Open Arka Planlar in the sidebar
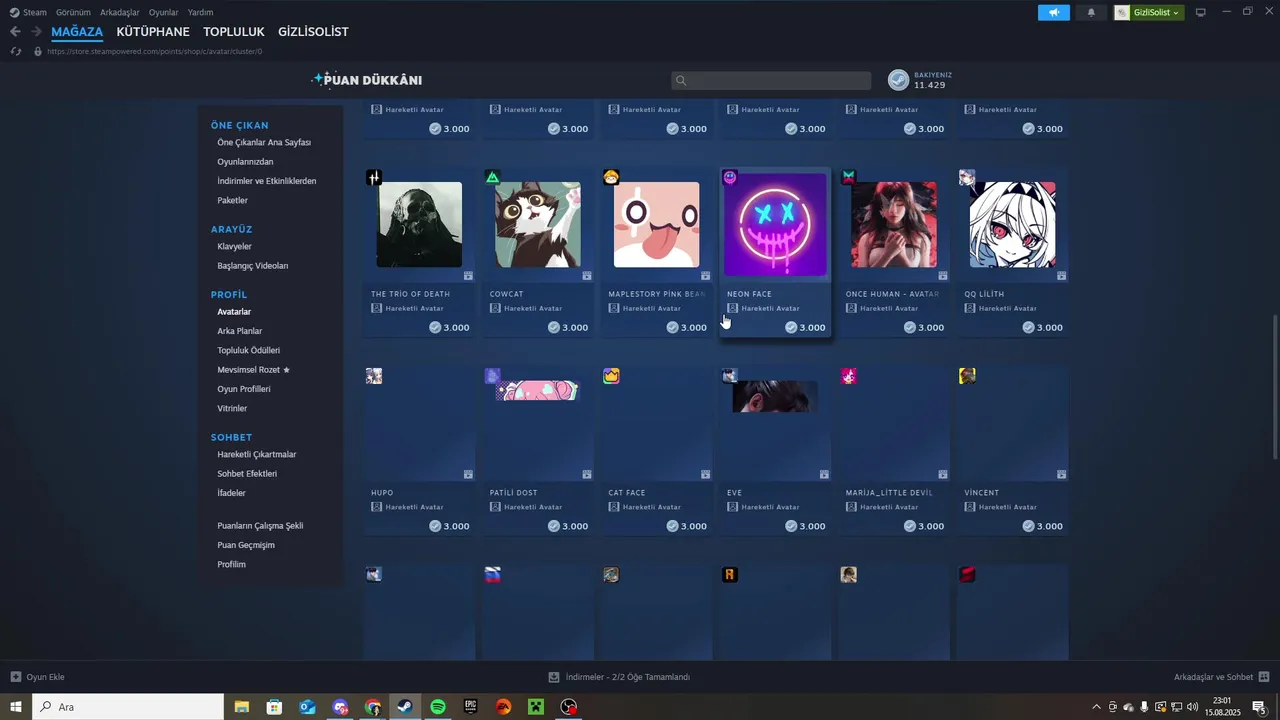The width and height of the screenshot is (1280, 720). (240, 331)
